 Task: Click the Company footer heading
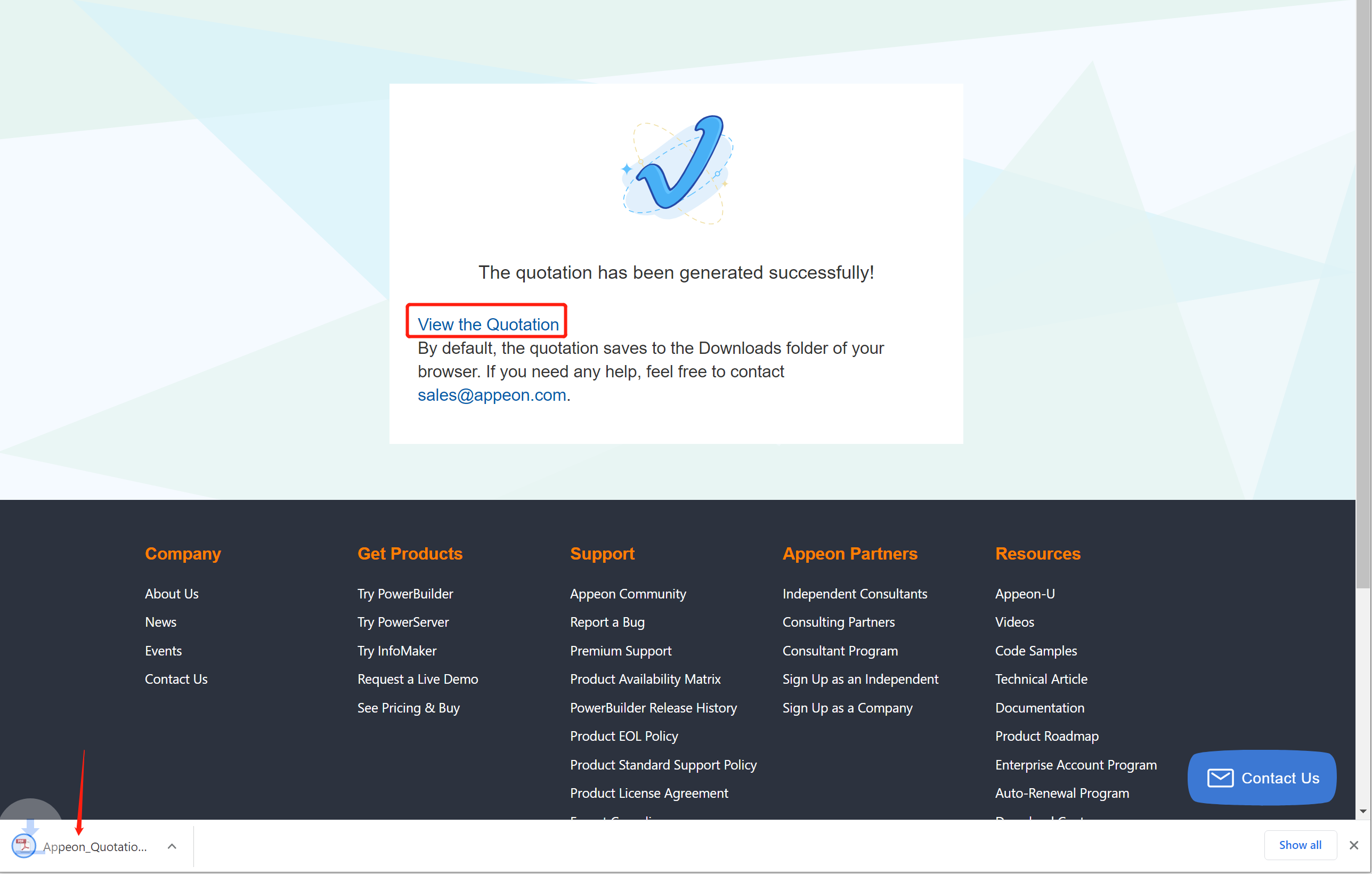pos(182,553)
